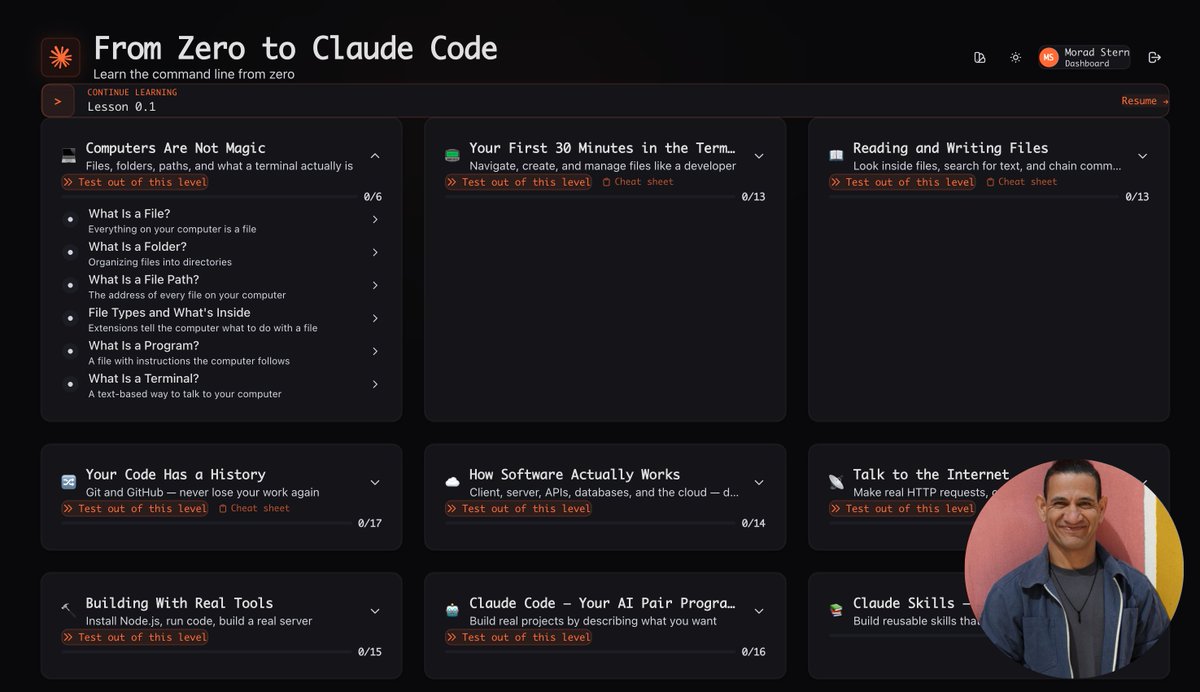Test out of the Your Code Has a History level

tap(135, 509)
